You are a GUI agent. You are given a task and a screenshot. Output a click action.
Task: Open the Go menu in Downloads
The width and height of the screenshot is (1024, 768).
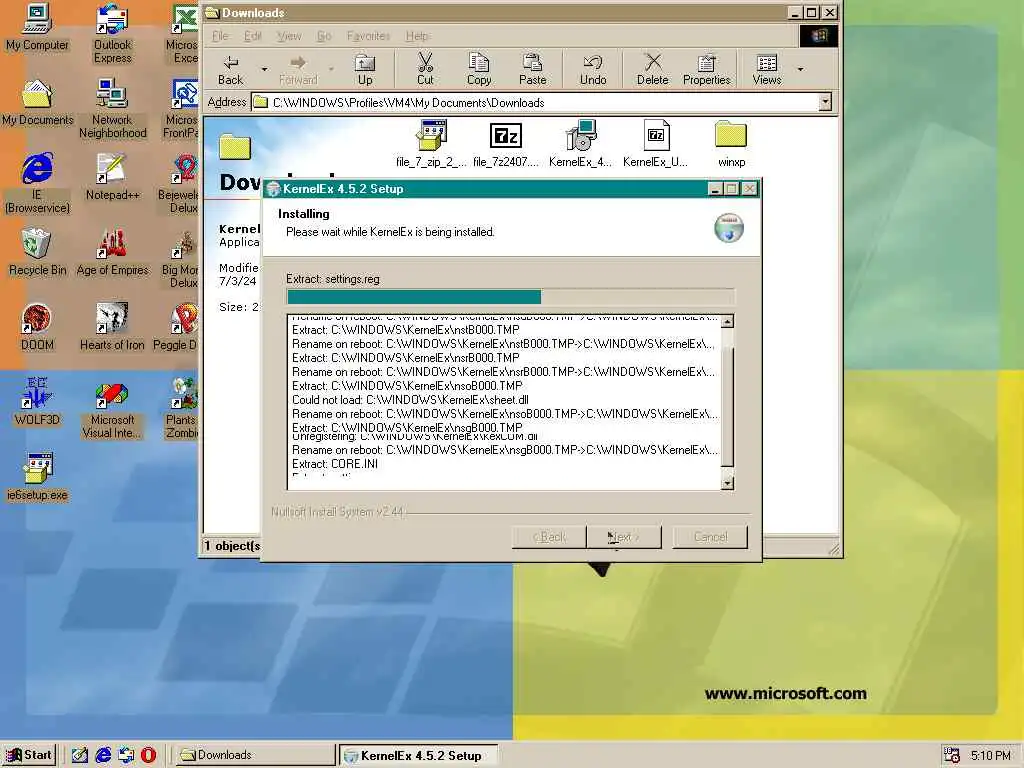(324, 36)
